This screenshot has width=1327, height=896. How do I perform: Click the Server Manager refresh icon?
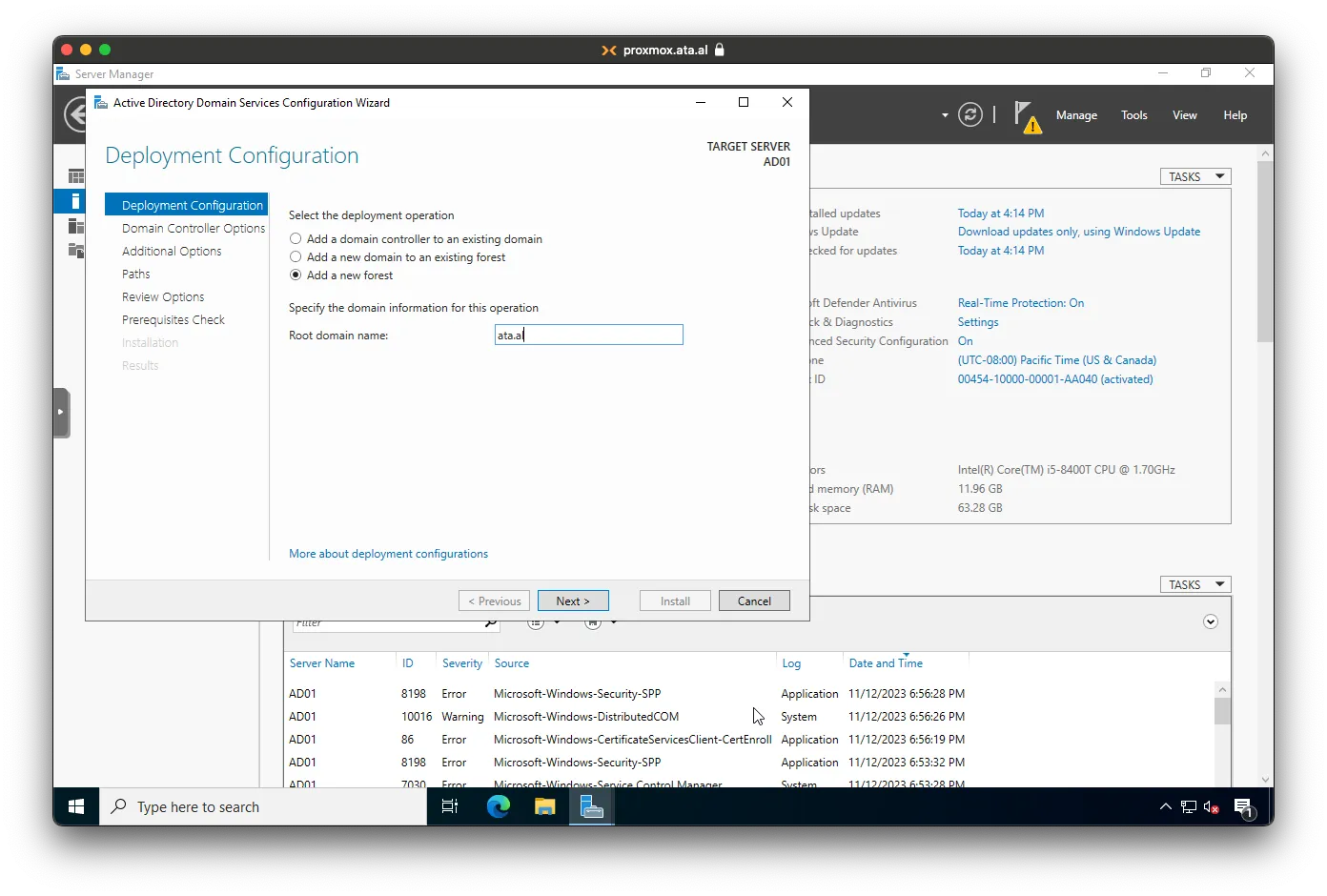click(970, 115)
